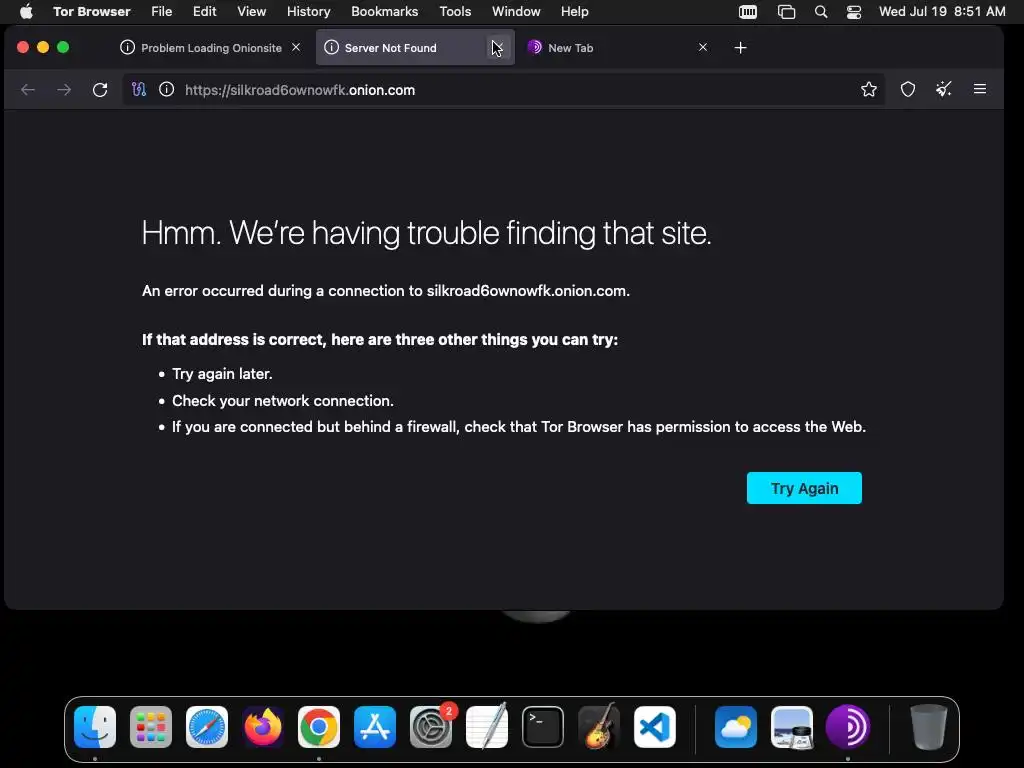The height and width of the screenshot is (768, 1024).
Task: Open the History menu
Action: (308, 11)
